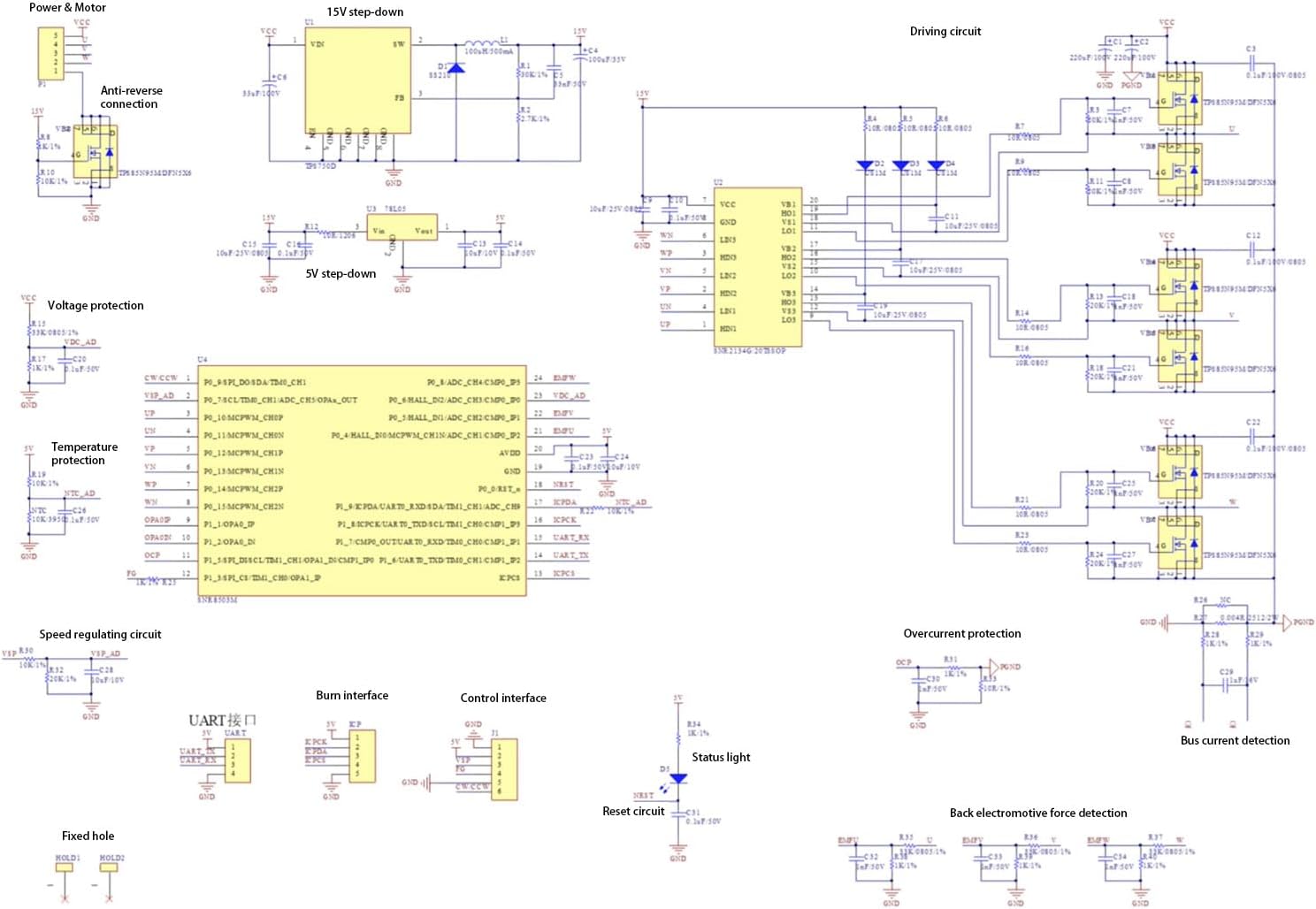Click the P1 power and motor connector

(50, 53)
